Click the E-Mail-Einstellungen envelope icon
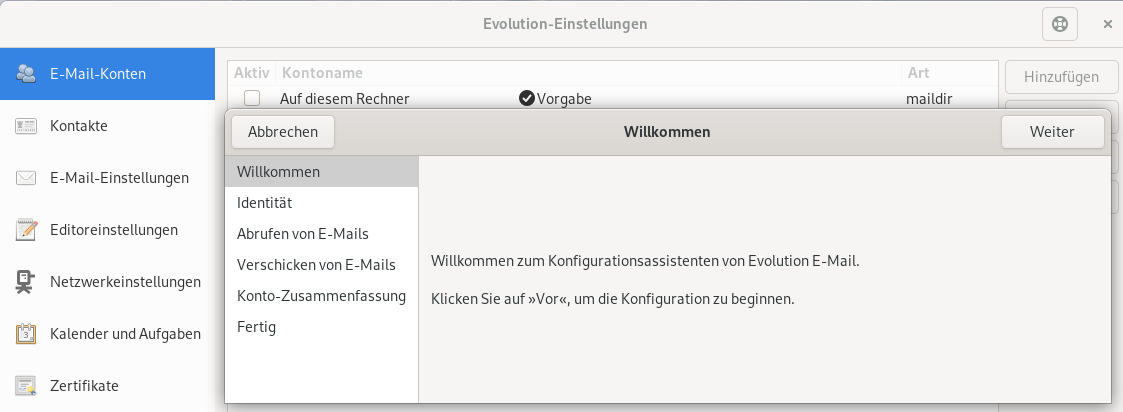This screenshot has height=412, width=1123. coord(26,178)
